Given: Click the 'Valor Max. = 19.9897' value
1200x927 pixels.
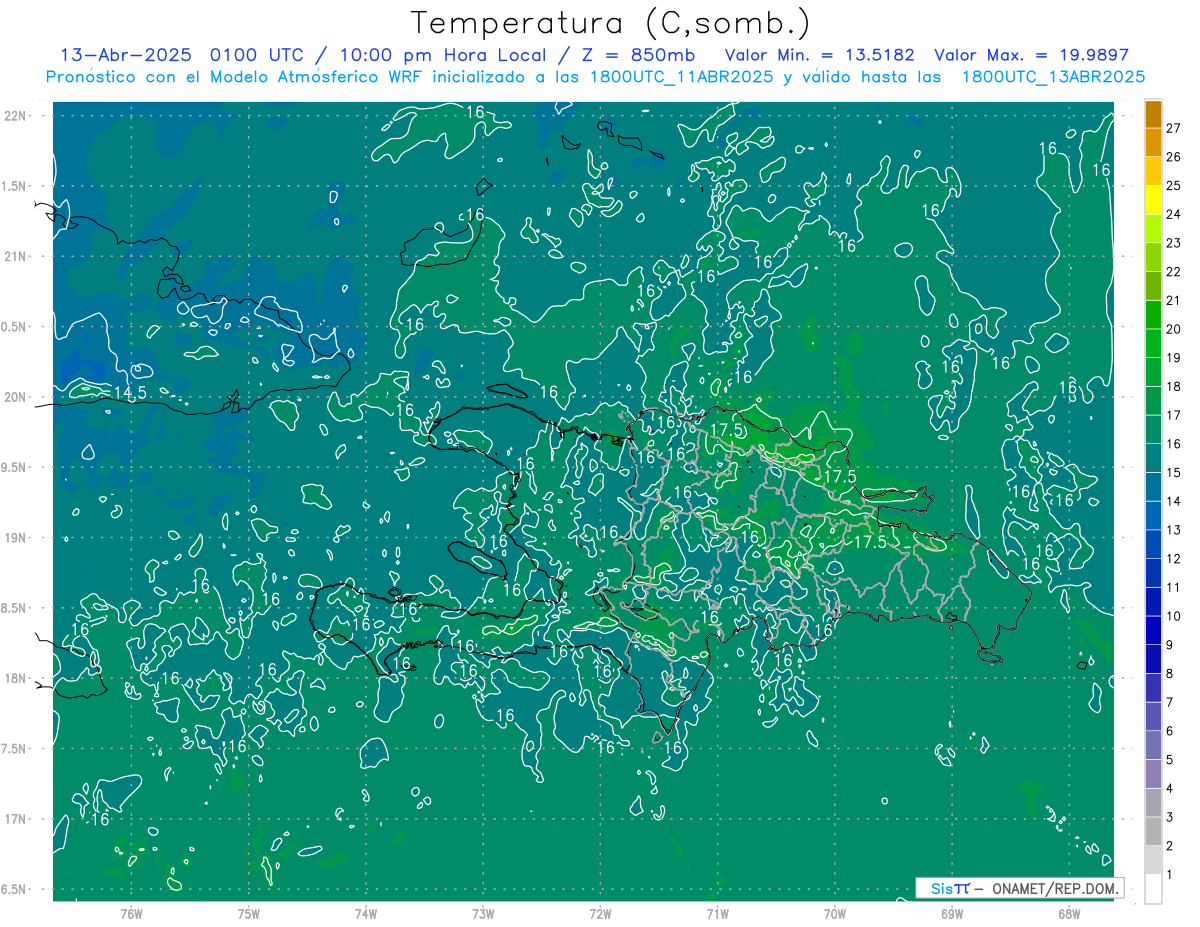Looking at the screenshot, I should (x=1031, y=55).
